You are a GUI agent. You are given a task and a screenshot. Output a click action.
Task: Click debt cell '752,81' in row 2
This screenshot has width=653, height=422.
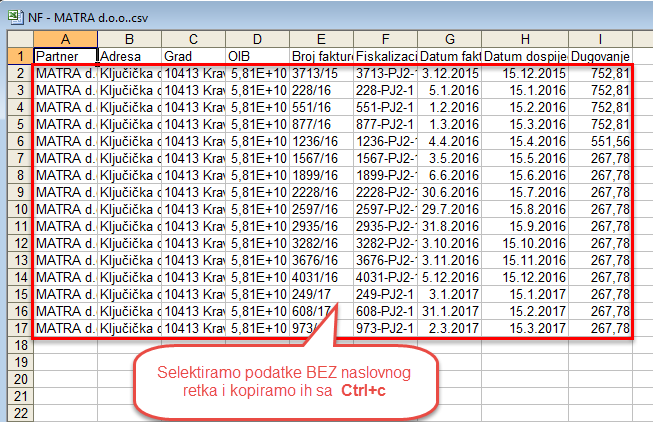tap(601, 73)
